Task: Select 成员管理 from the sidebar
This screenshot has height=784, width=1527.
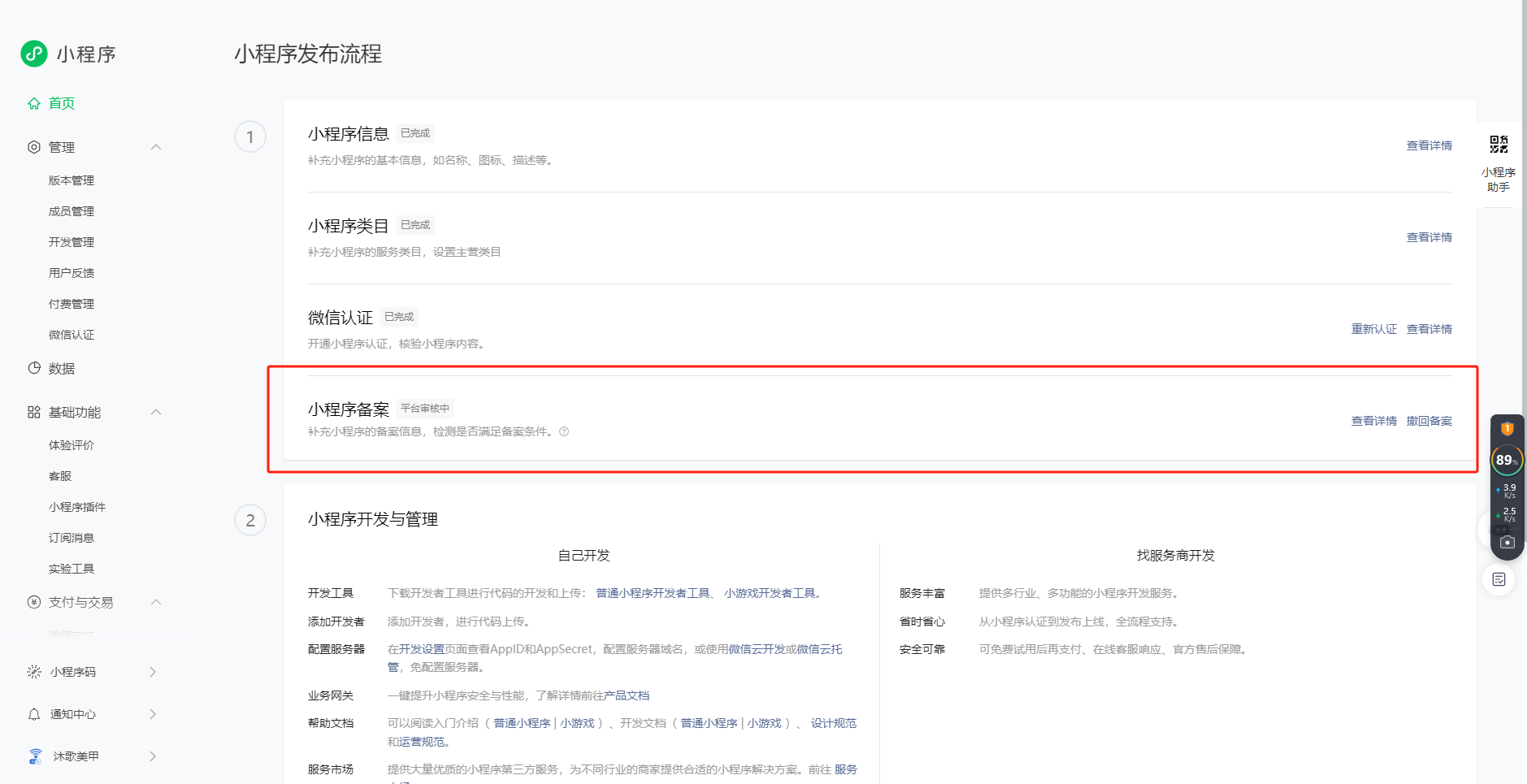Action: pyautogui.click(x=72, y=211)
